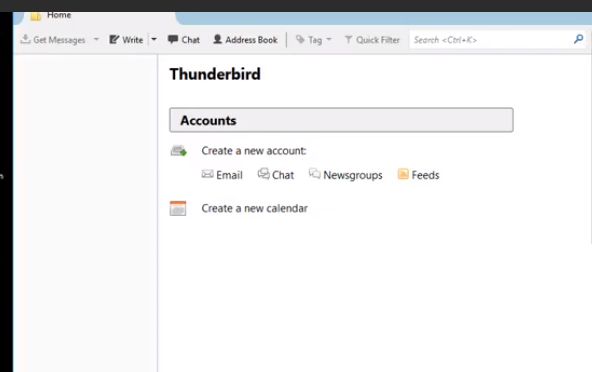Click the magnifying glass search icon

(578, 39)
